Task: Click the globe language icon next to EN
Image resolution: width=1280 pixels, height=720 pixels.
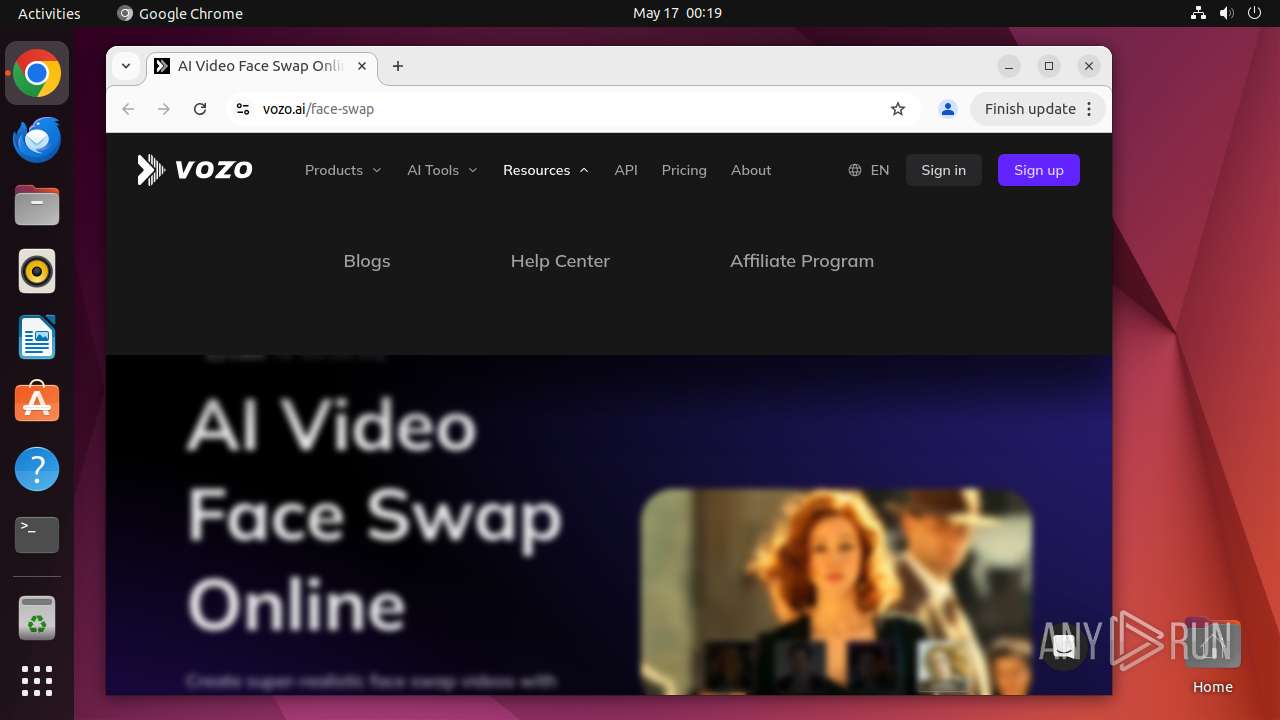Action: (855, 170)
